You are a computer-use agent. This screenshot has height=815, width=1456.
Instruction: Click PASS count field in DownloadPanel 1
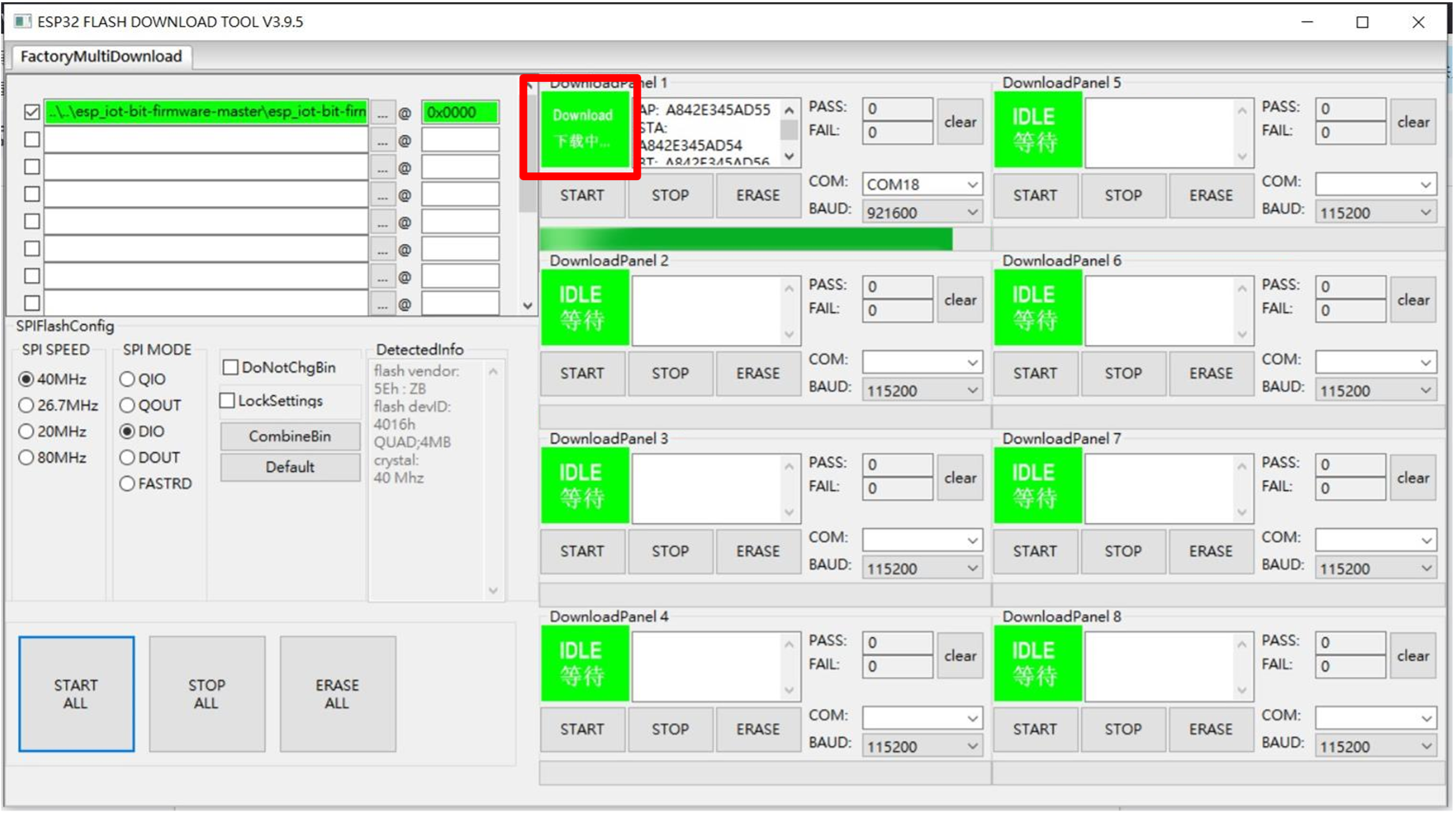click(x=897, y=108)
